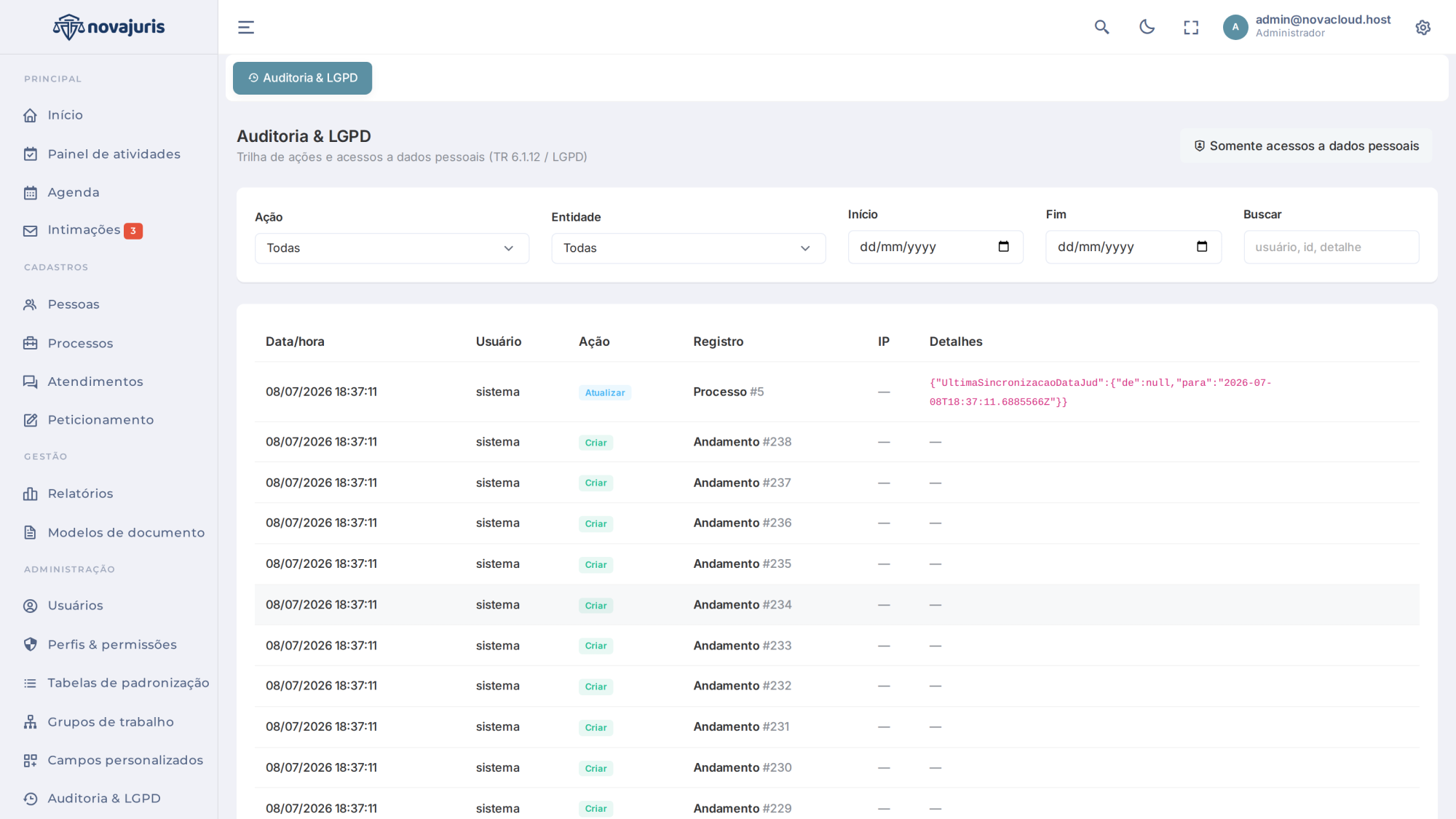Click the Pessoas people icon

point(30,304)
